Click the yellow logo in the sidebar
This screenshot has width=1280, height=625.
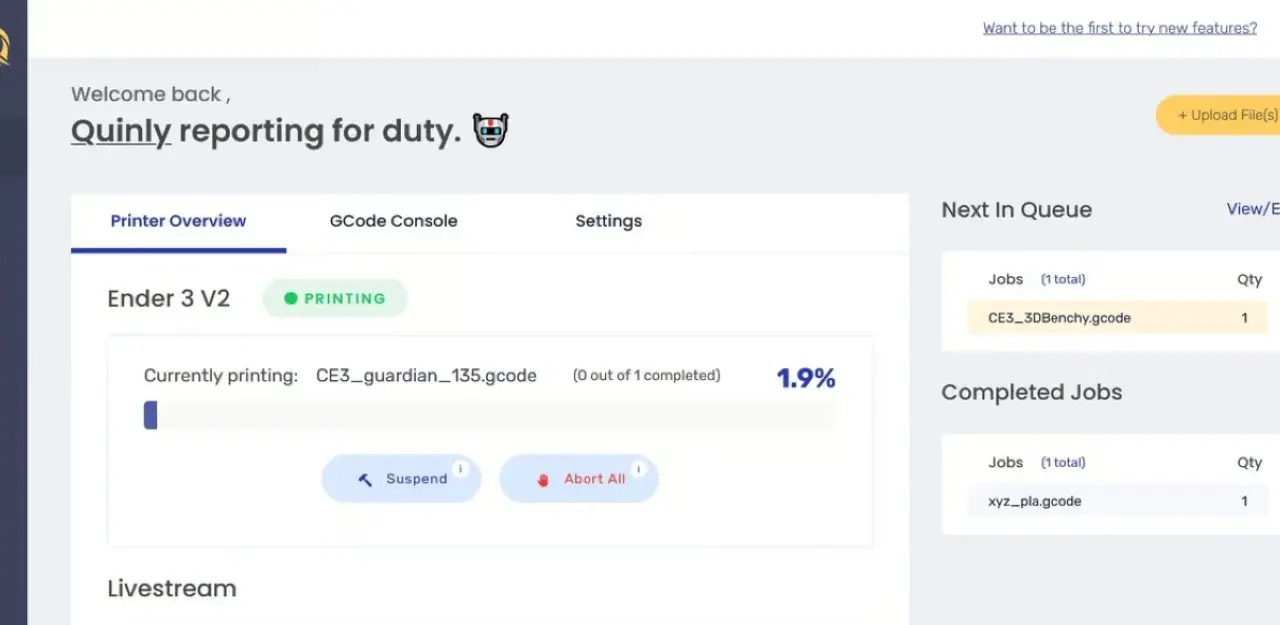[4, 45]
